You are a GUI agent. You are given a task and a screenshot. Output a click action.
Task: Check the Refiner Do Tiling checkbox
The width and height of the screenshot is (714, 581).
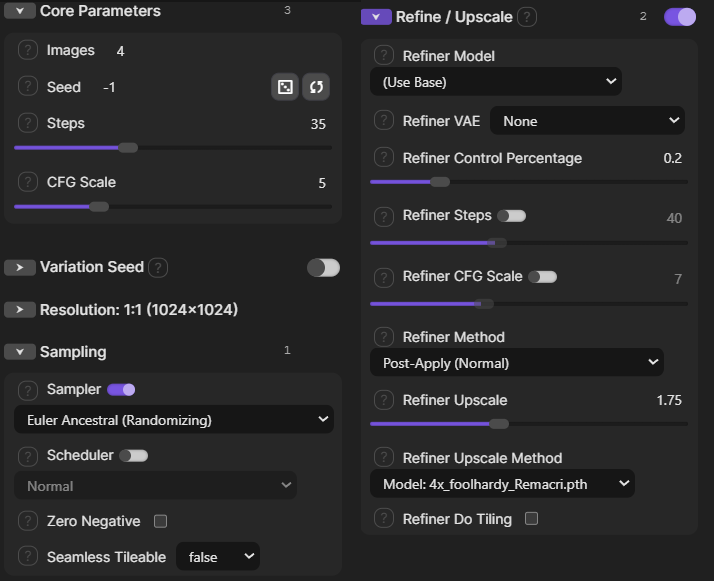point(531,519)
